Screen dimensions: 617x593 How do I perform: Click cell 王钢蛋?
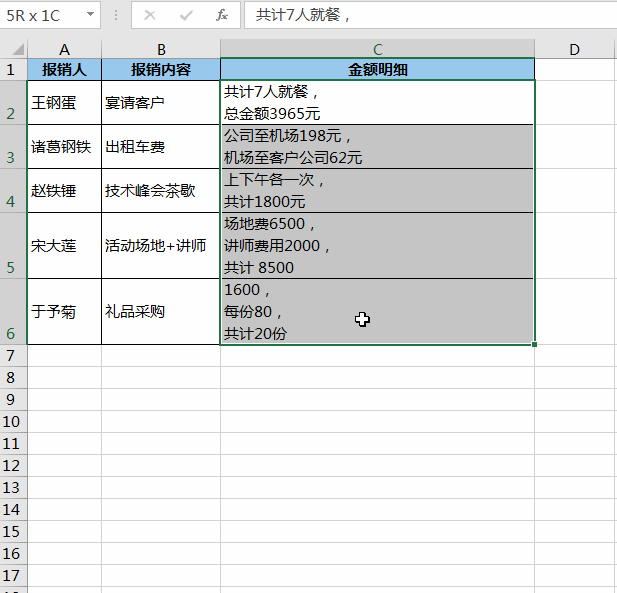[64, 103]
